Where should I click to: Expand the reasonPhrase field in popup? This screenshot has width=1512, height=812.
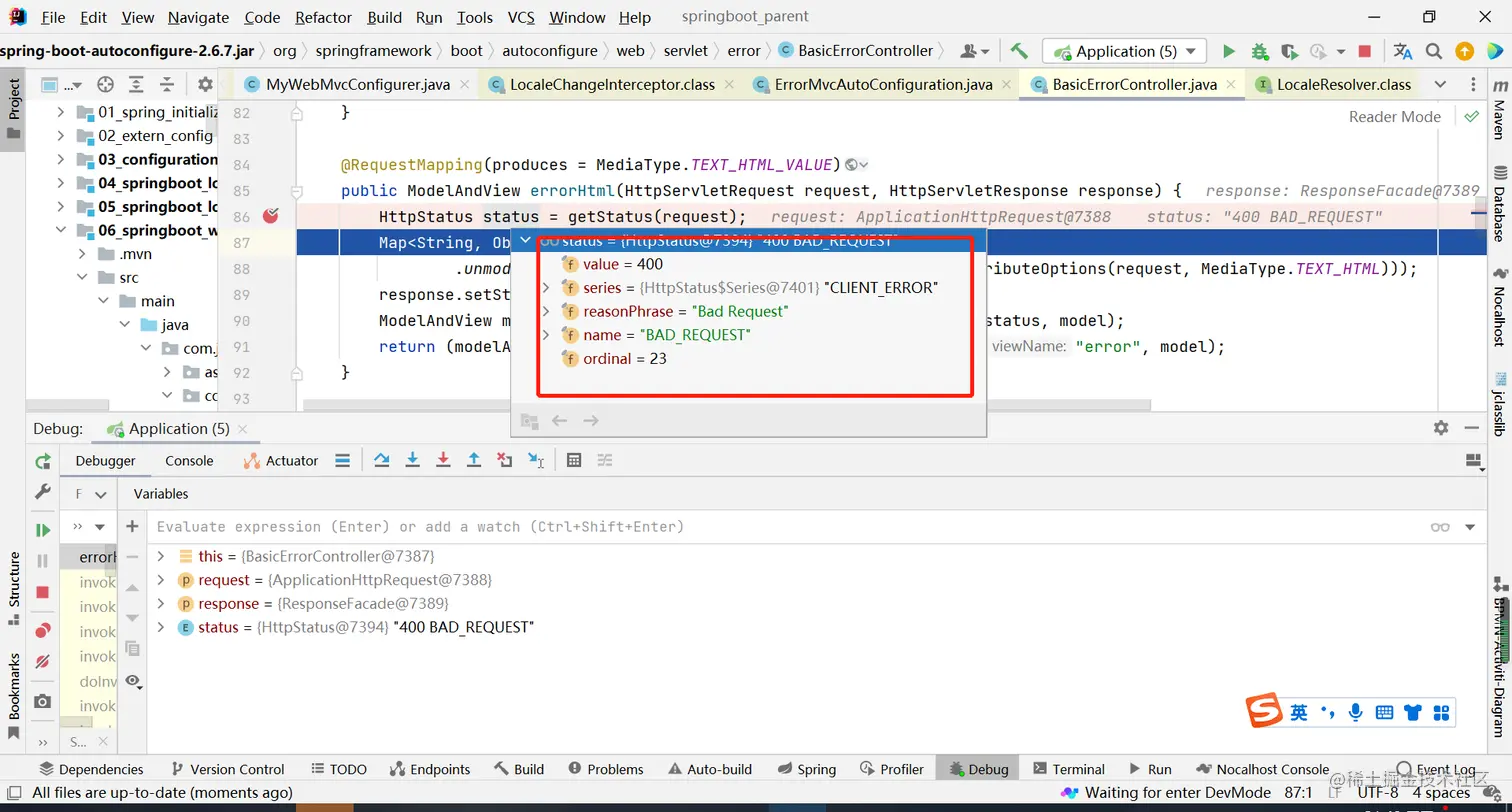[x=546, y=311]
